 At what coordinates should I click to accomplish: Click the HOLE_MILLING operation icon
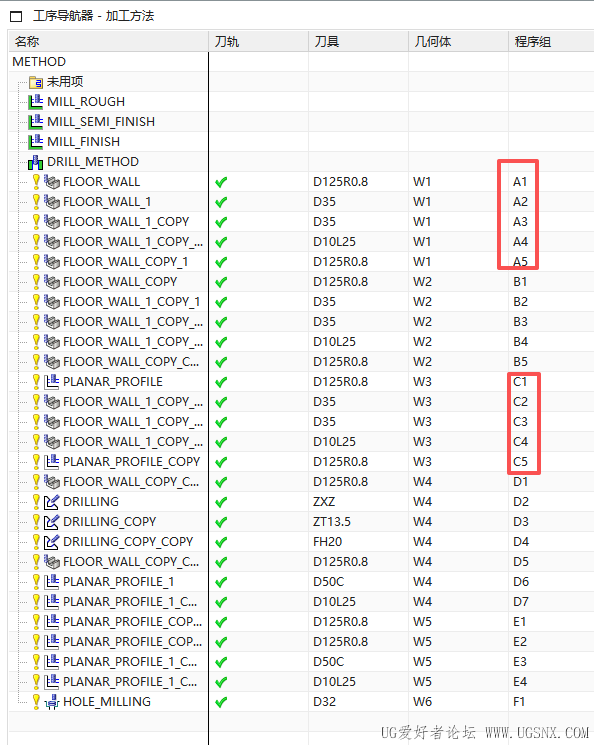click(x=52, y=702)
